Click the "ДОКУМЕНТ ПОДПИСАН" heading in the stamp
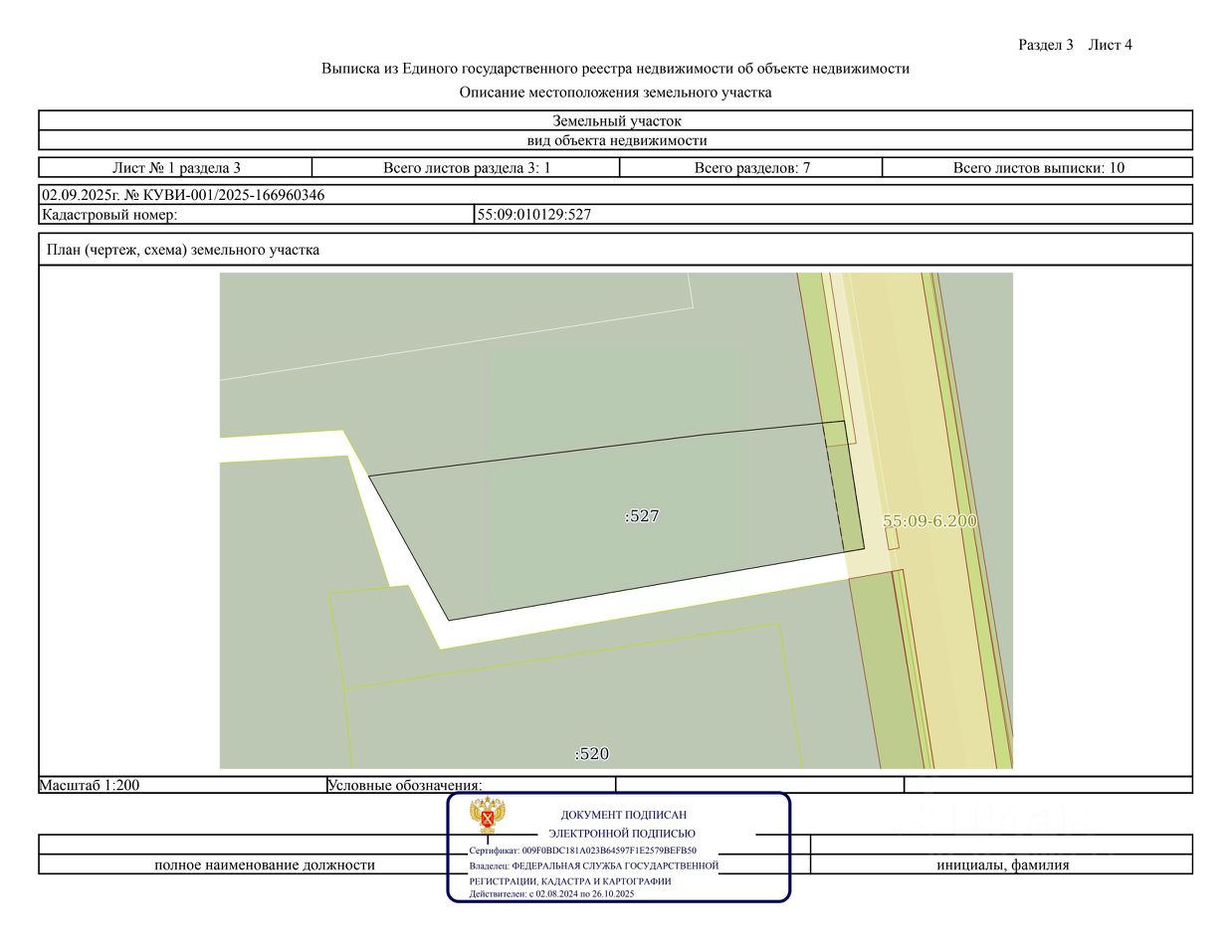 click(623, 815)
